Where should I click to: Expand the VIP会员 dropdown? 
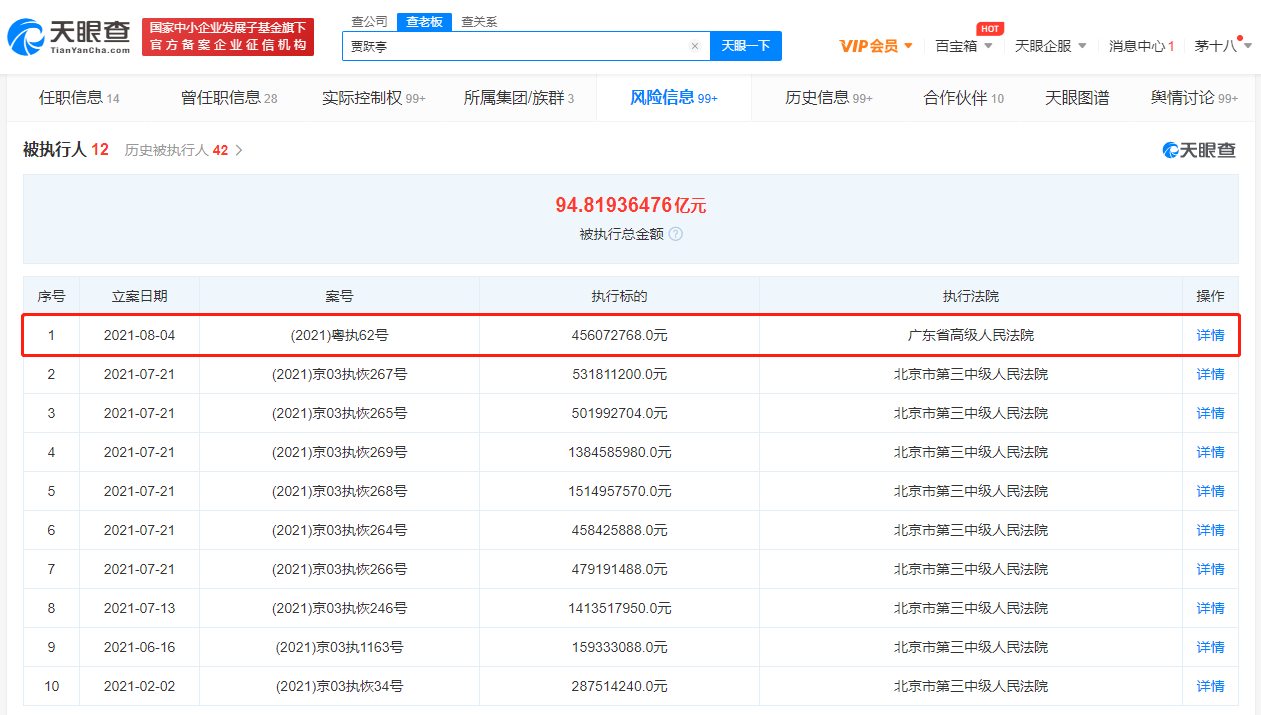click(x=876, y=46)
